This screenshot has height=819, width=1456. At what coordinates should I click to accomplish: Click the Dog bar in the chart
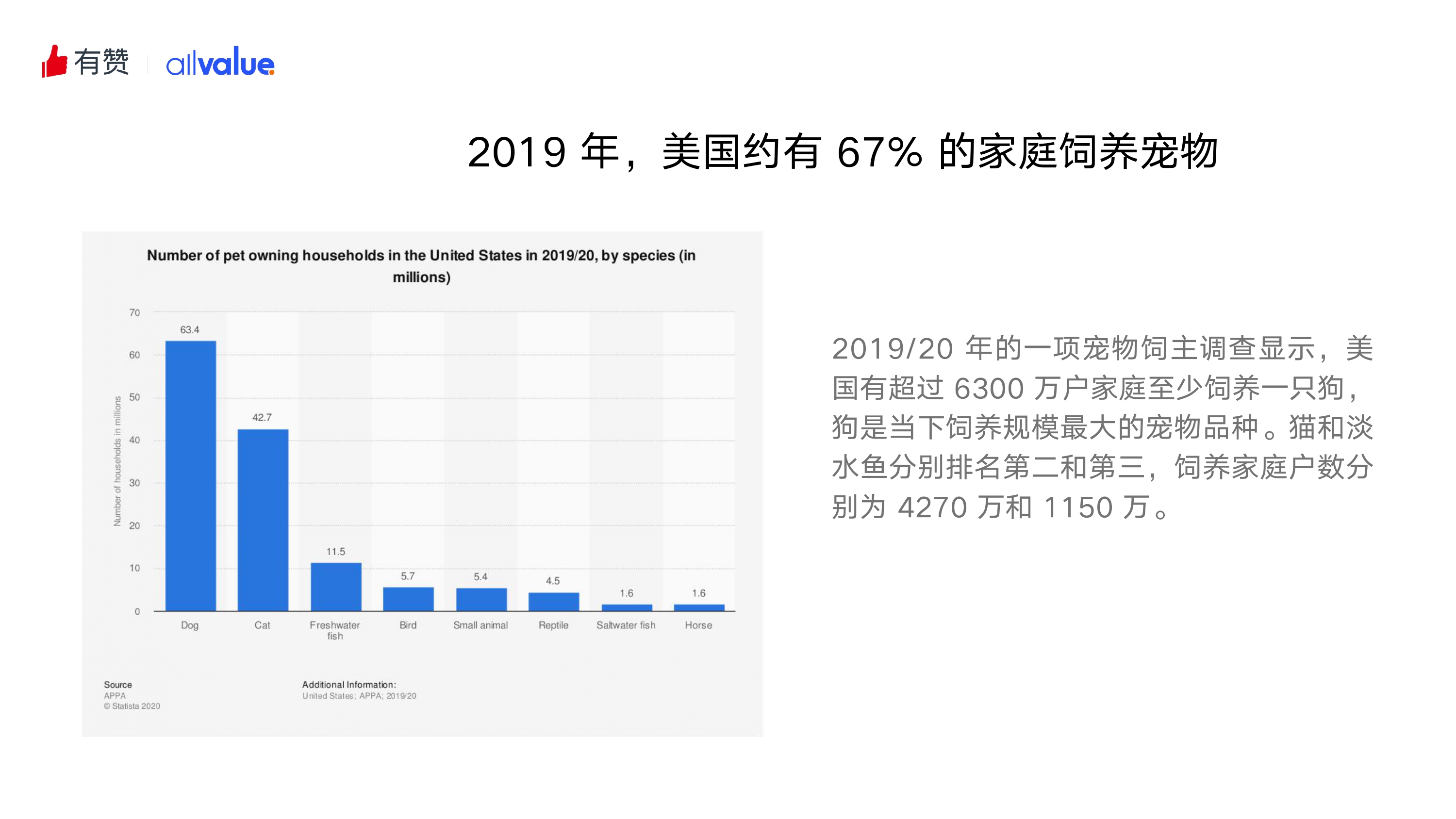190,475
